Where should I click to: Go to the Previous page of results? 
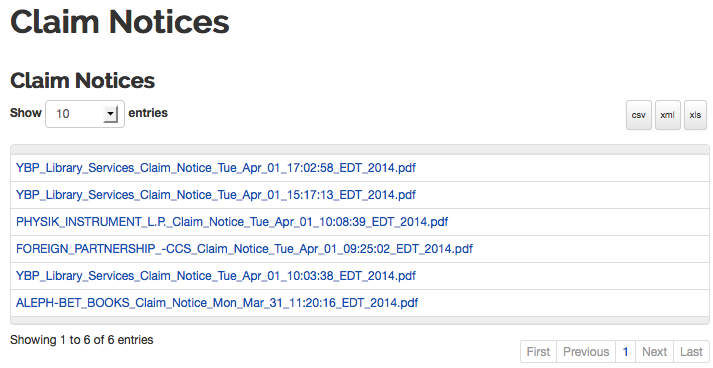point(586,352)
